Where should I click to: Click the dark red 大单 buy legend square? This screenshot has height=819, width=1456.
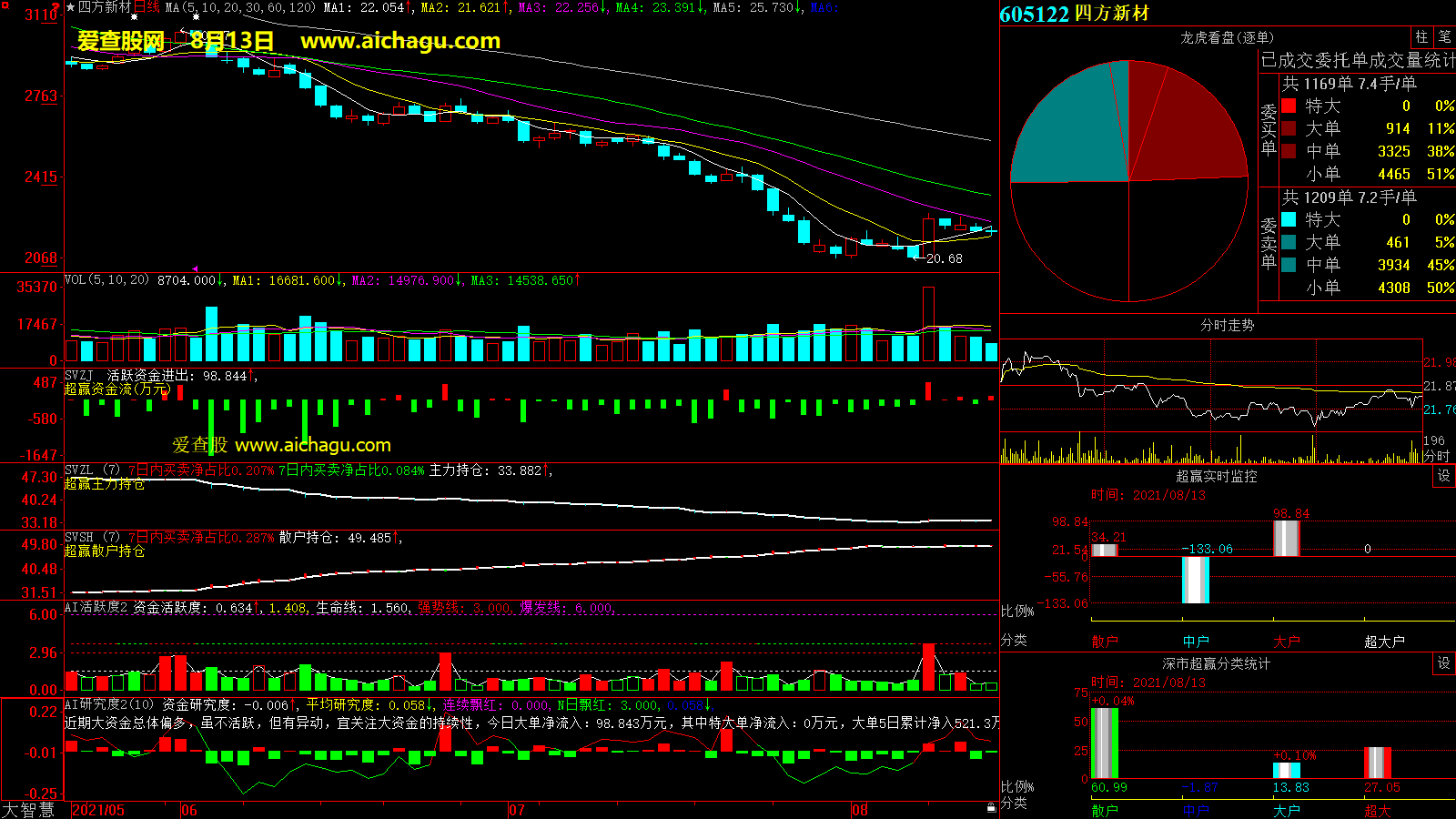coord(1289,129)
